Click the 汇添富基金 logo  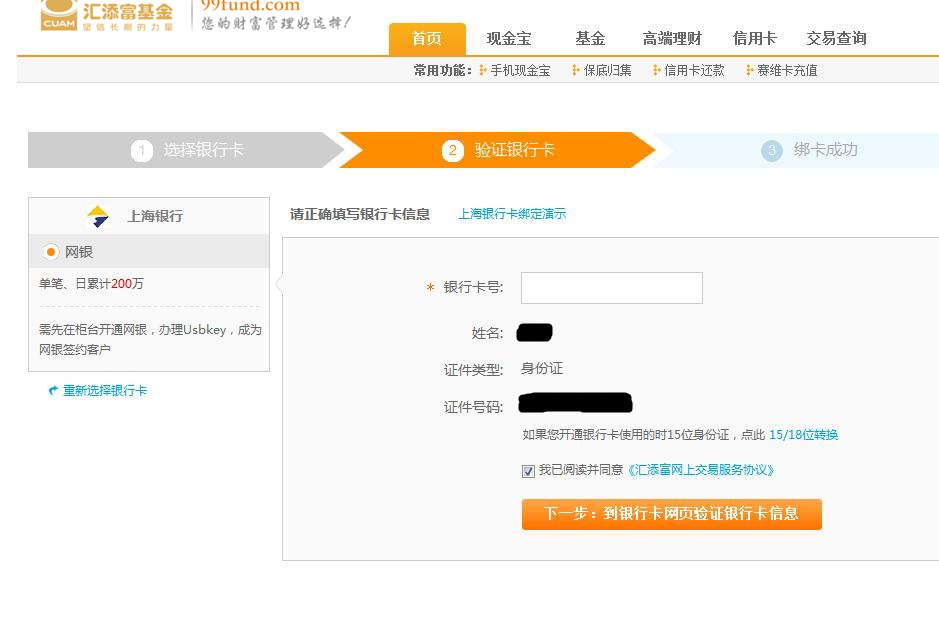(106, 14)
